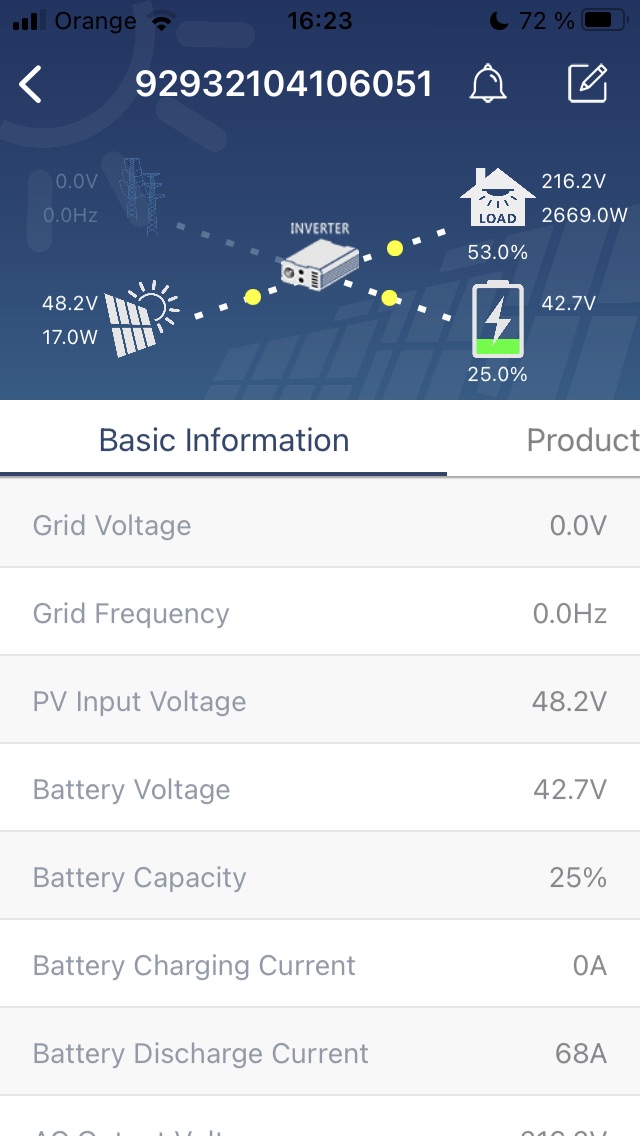Tap the iOS battery status indicator
The width and height of the screenshot is (640, 1136).
tap(603, 20)
